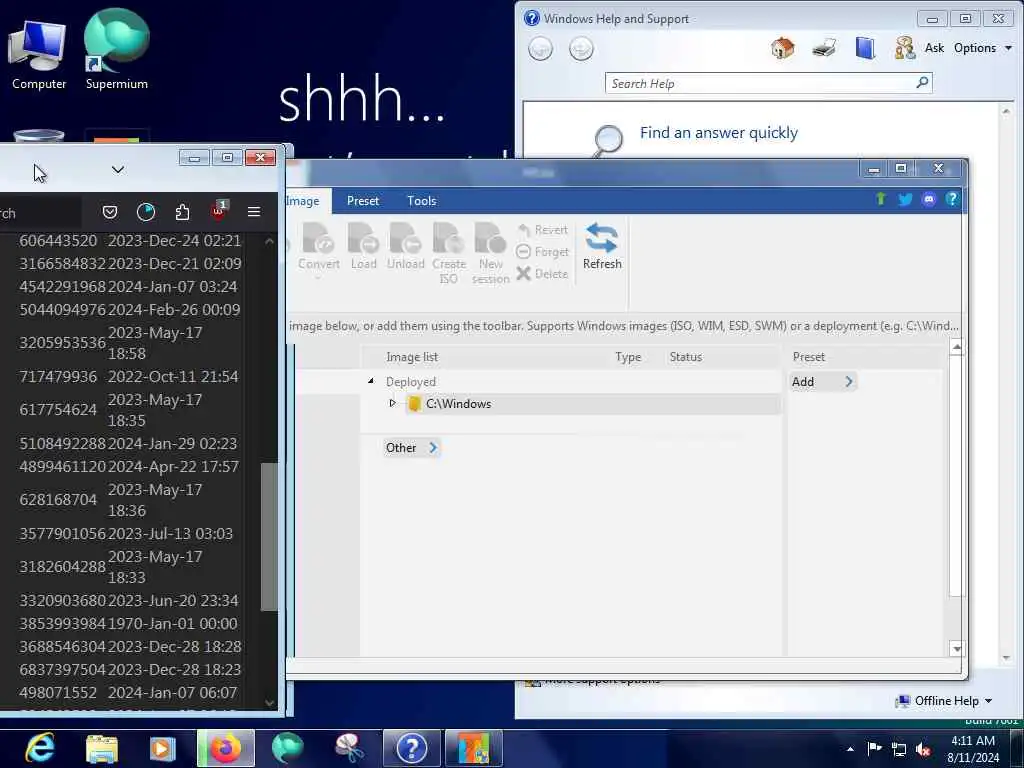Click the Forget toolbar item
Image resolution: width=1024 pixels, height=768 pixels.
(543, 251)
